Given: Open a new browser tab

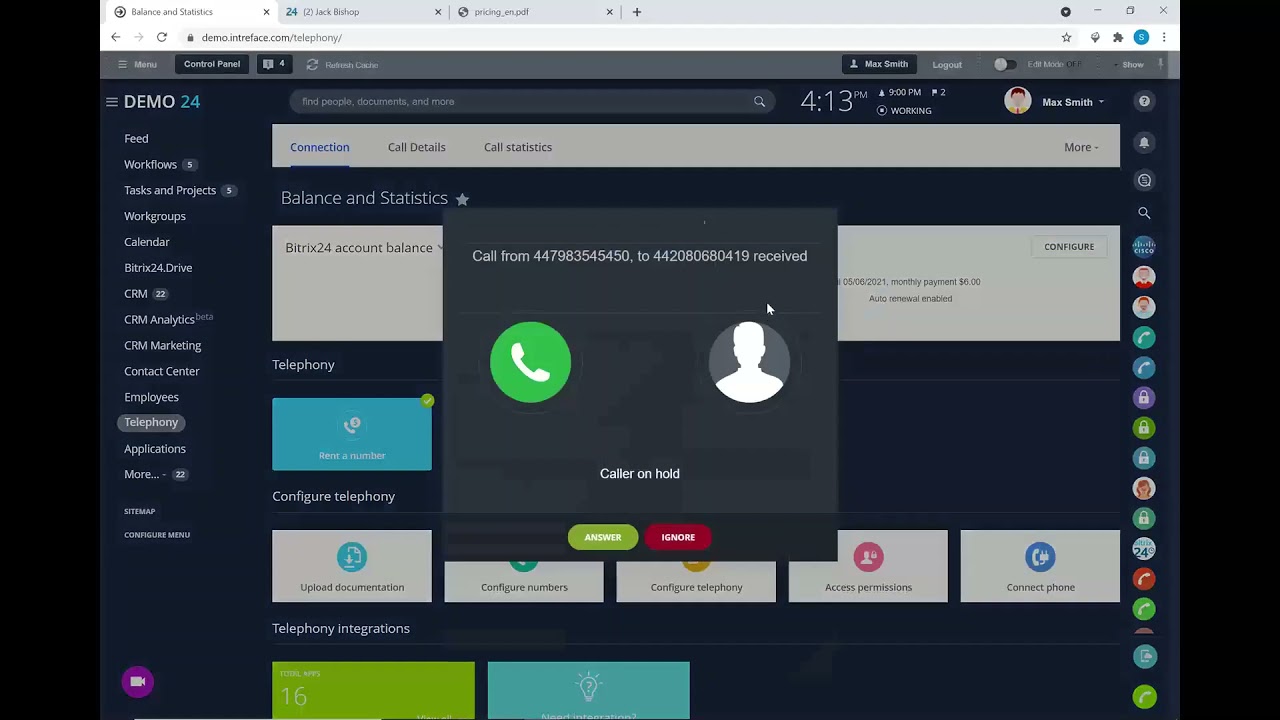Looking at the screenshot, I should 637,12.
